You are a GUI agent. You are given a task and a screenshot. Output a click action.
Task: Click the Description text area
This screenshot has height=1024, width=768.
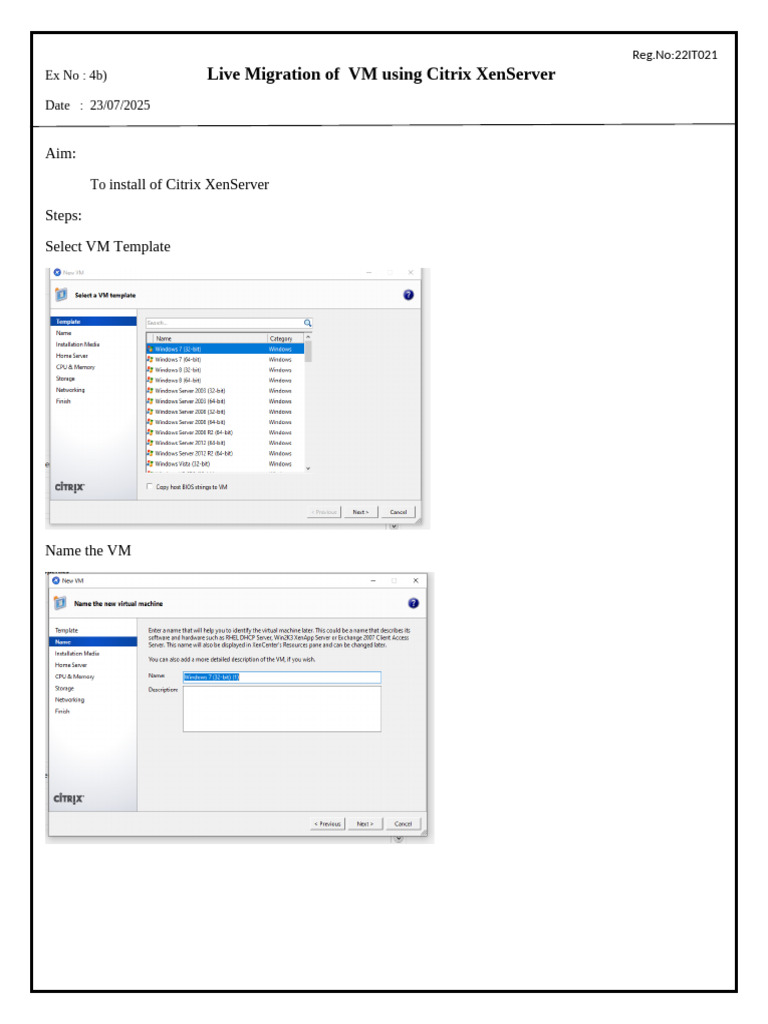click(281, 709)
